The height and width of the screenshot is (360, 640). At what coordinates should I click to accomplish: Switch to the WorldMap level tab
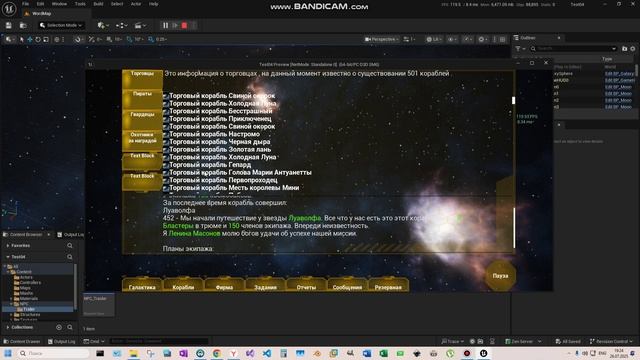tap(41, 13)
